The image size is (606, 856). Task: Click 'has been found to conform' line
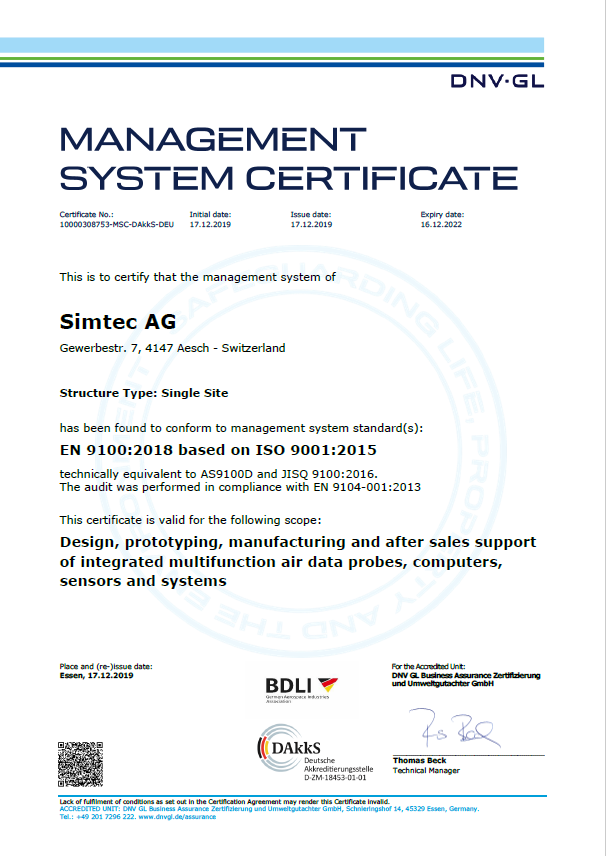click(x=241, y=428)
